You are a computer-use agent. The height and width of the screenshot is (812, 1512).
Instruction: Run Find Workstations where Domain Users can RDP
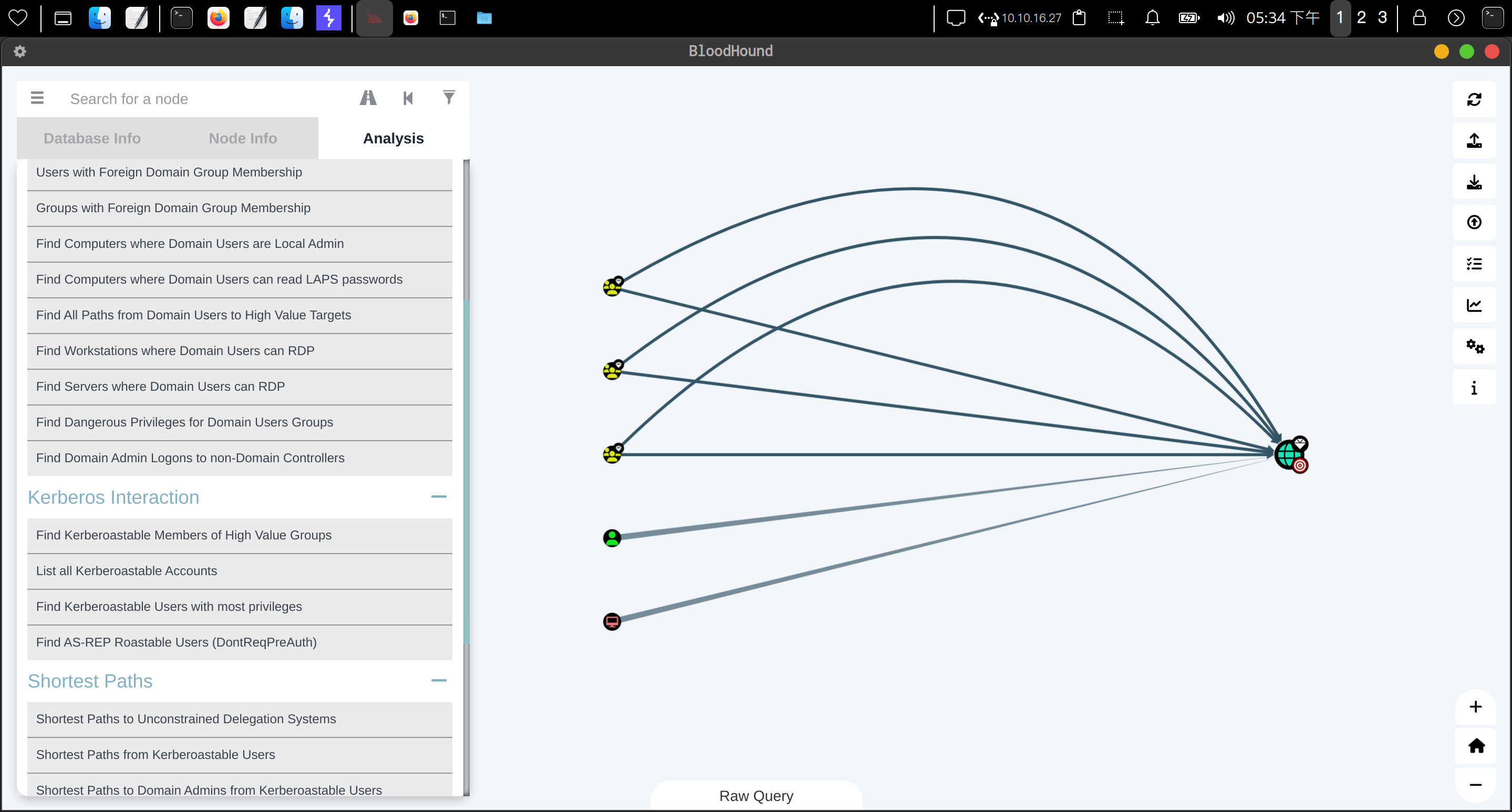pos(240,351)
